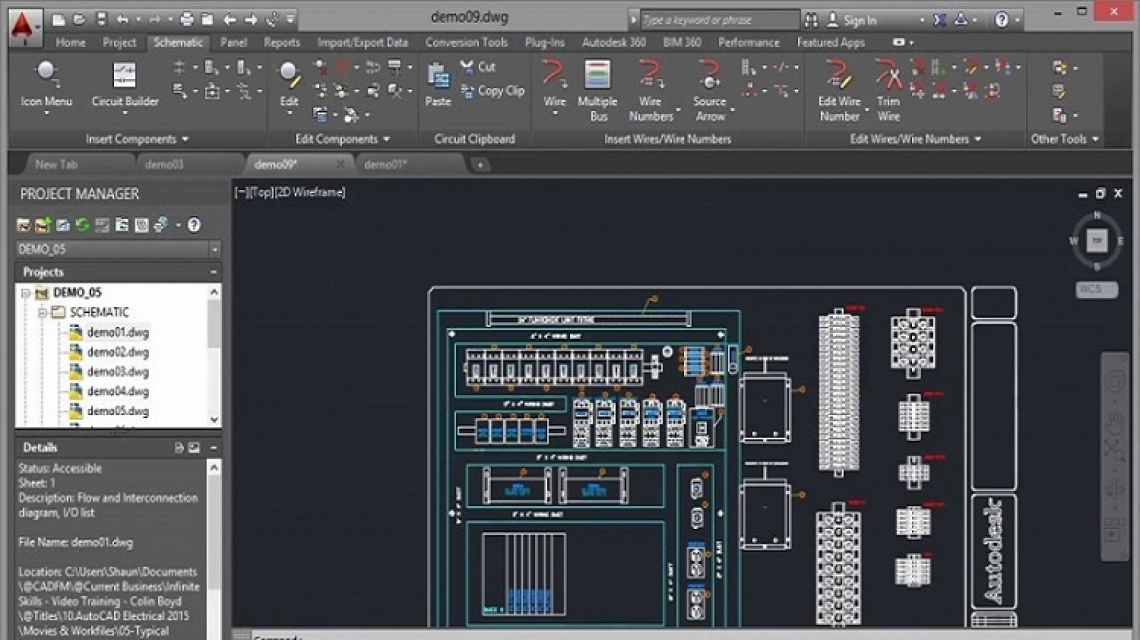The width and height of the screenshot is (1140, 640).
Task: Click the Details panel scroll-up arrow
Action: [214, 468]
